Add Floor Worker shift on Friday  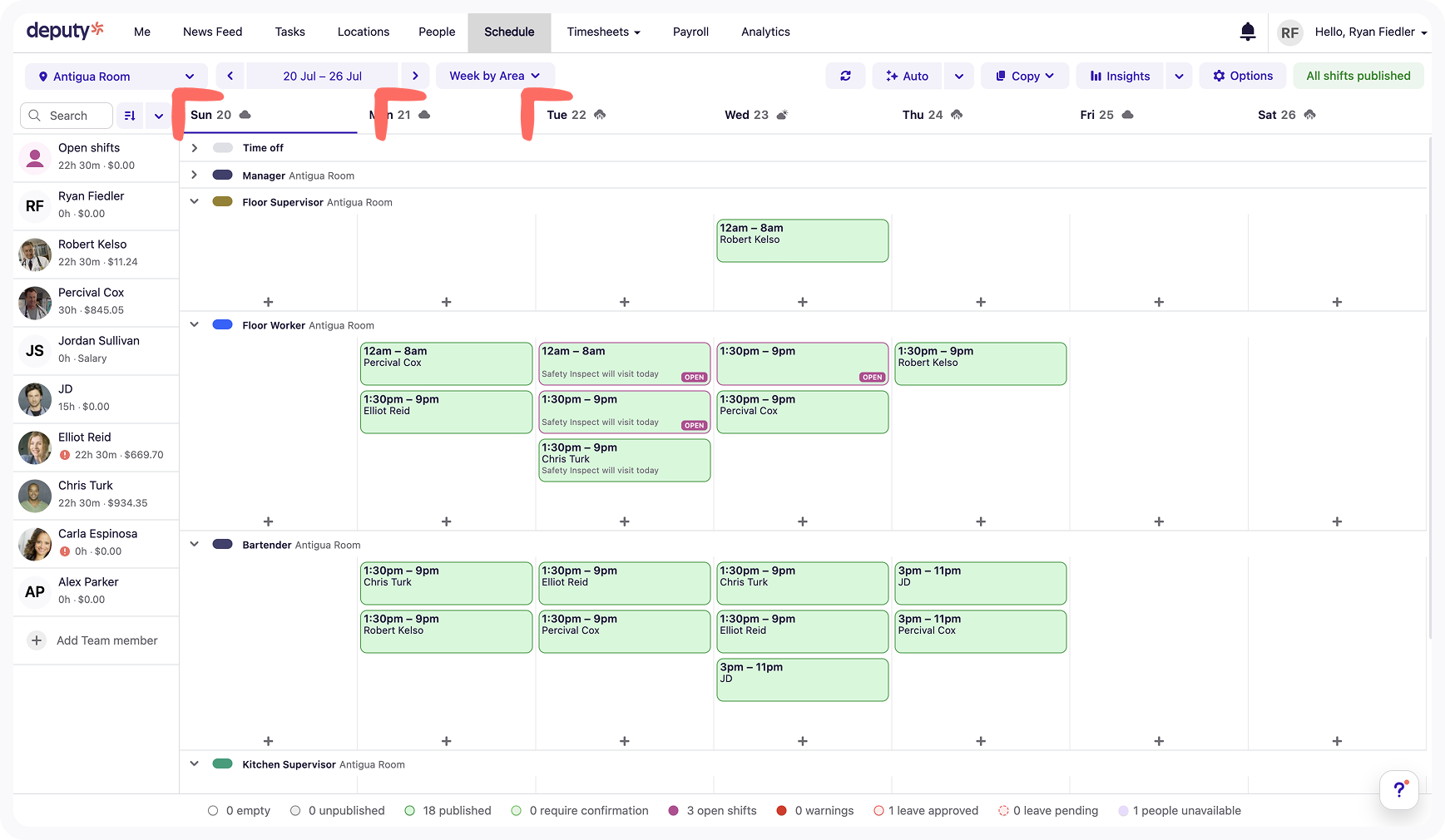pos(1159,521)
